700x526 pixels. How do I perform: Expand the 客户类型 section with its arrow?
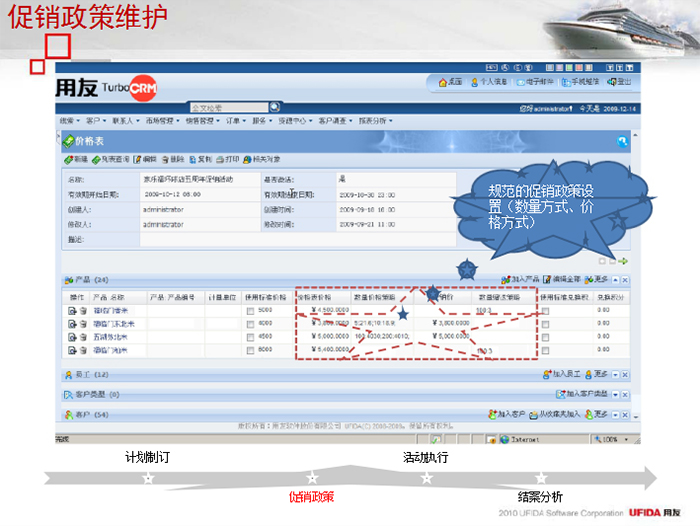[x=616, y=394]
